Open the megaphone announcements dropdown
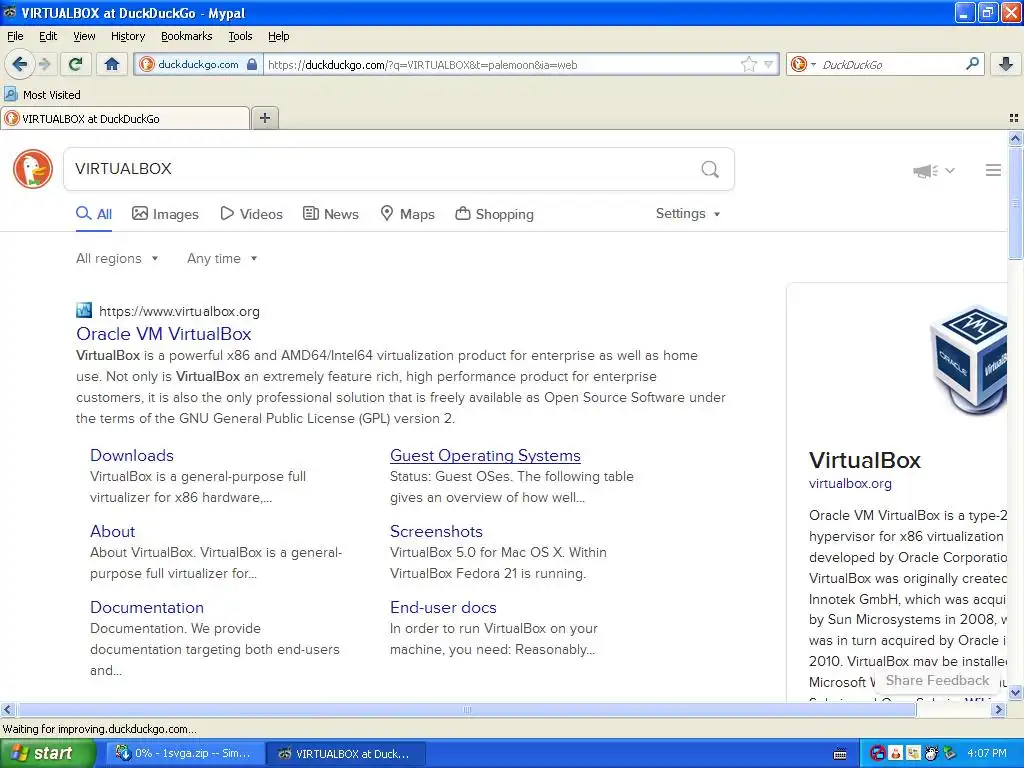 tap(933, 170)
